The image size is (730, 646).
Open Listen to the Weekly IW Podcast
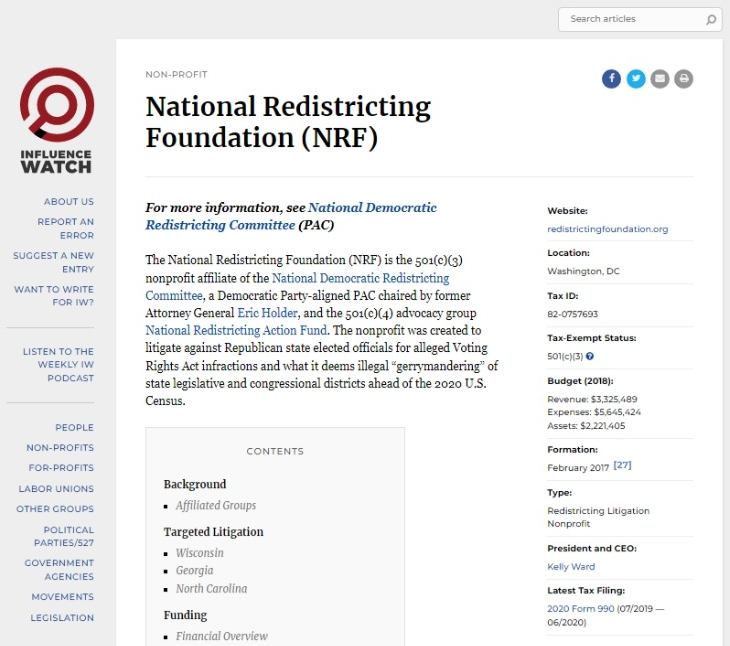[x=58, y=365]
